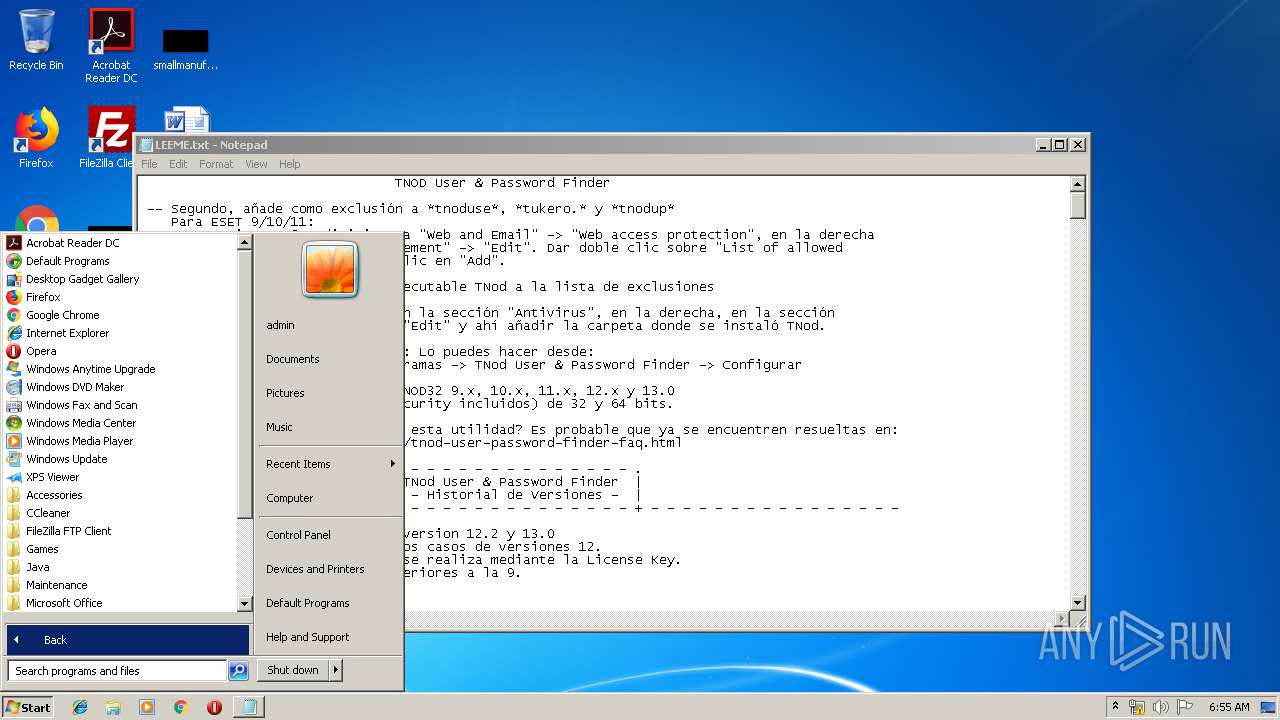1280x720 pixels.
Task: Select Recycle Bin desktop icon
Action: pos(36,41)
